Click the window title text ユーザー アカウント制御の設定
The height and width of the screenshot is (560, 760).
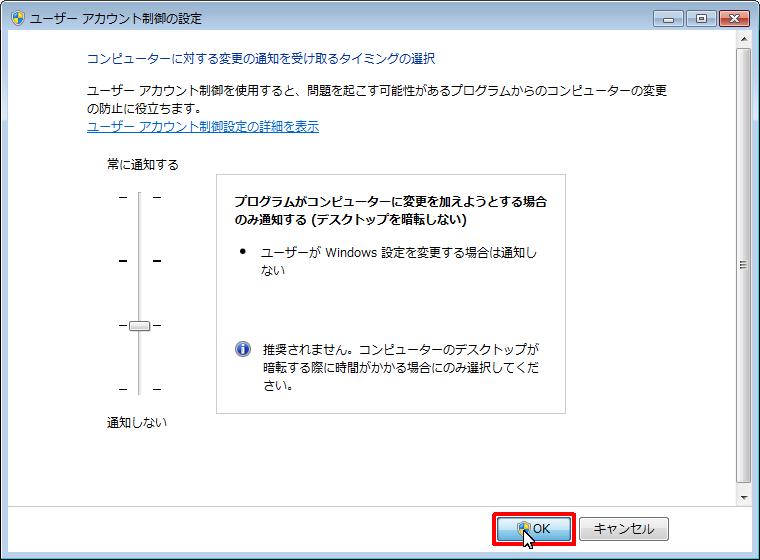coord(116,19)
